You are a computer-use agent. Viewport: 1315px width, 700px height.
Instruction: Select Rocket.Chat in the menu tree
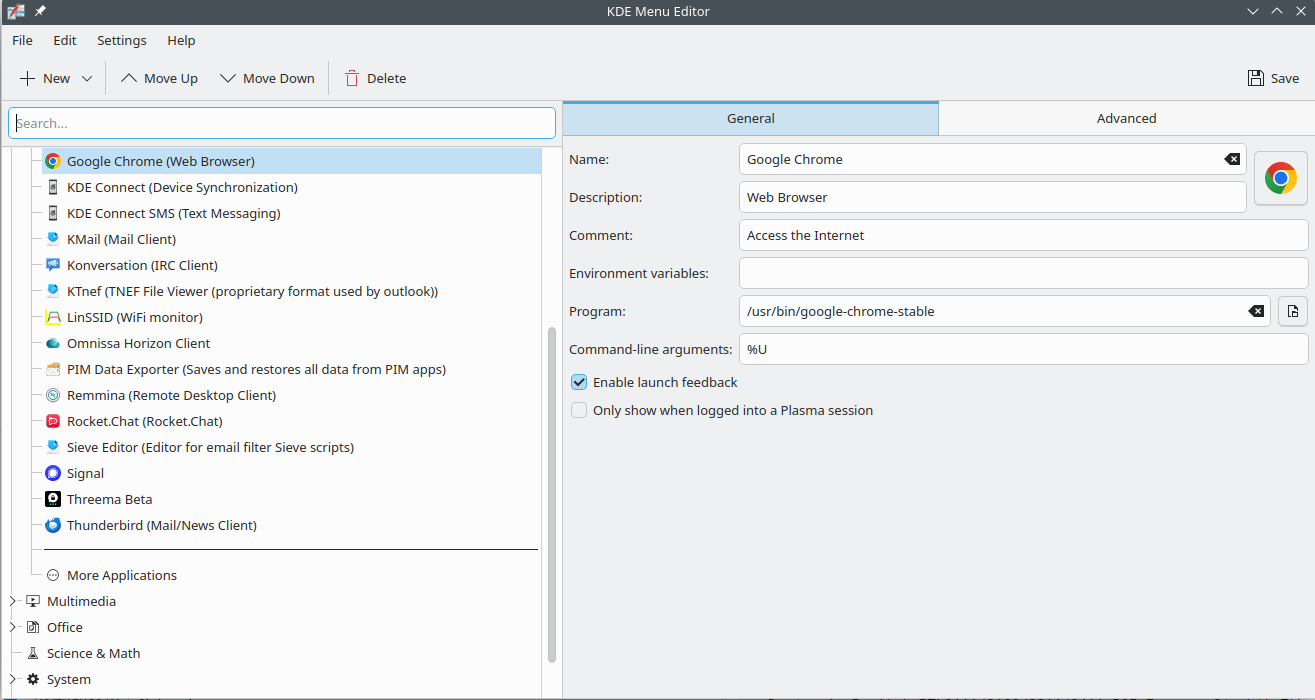[144, 421]
